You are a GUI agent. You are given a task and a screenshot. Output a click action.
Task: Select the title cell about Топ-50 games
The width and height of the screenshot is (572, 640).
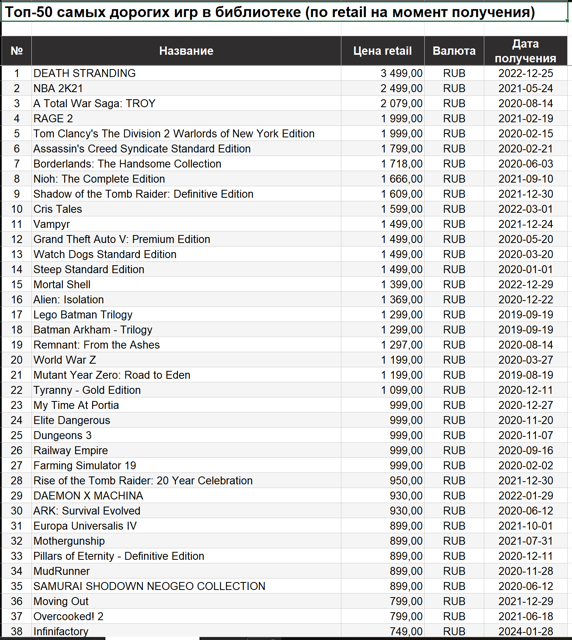(284, 12)
